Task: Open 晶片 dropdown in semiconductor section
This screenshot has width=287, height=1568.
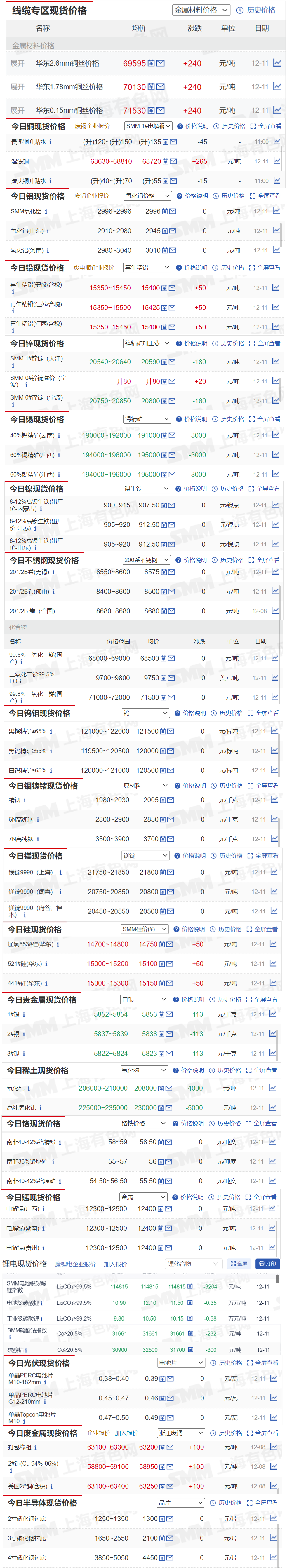Action: tap(180, 1503)
